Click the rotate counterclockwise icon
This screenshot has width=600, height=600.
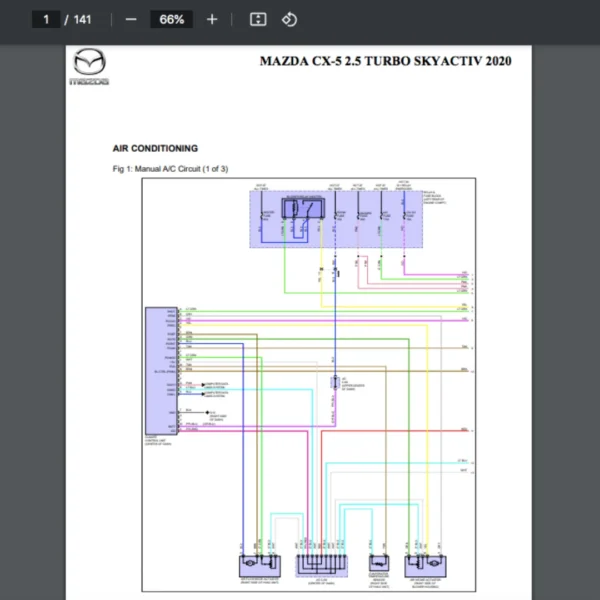pos(289,19)
